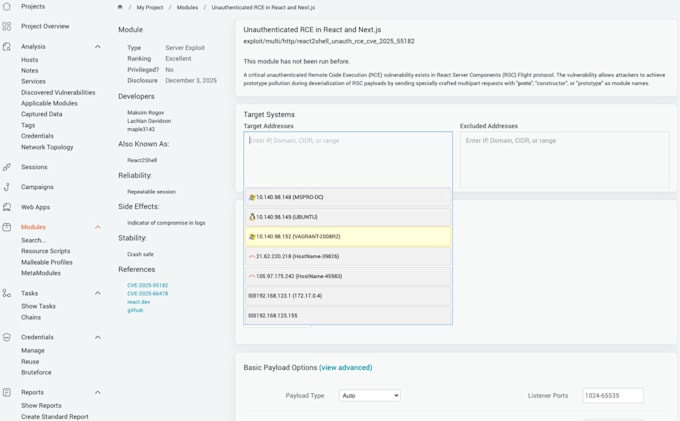Open CVE-2025-66478 reference link
This screenshot has height=421, width=680.
(147, 294)
